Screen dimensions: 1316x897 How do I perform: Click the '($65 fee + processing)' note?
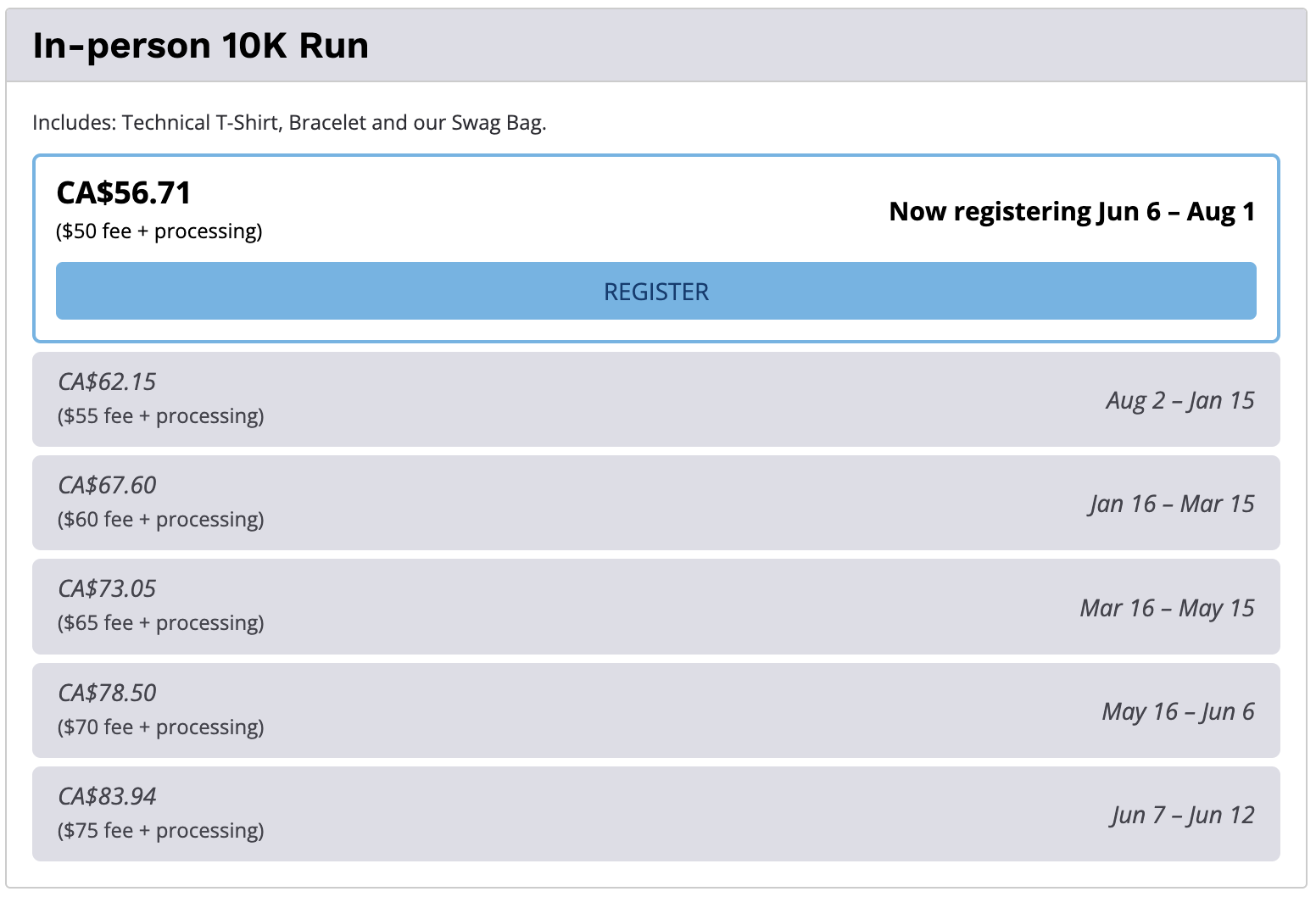[161, 623]
